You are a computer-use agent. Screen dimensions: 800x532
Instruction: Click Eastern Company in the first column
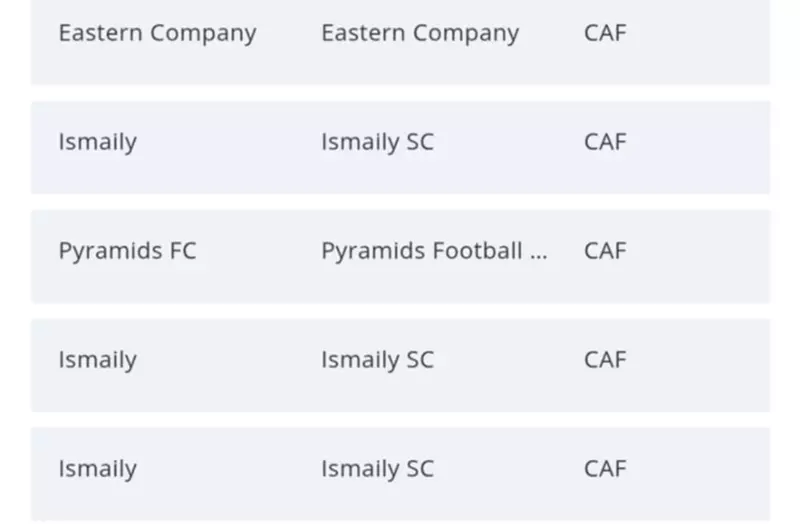[x=157, y=34]
